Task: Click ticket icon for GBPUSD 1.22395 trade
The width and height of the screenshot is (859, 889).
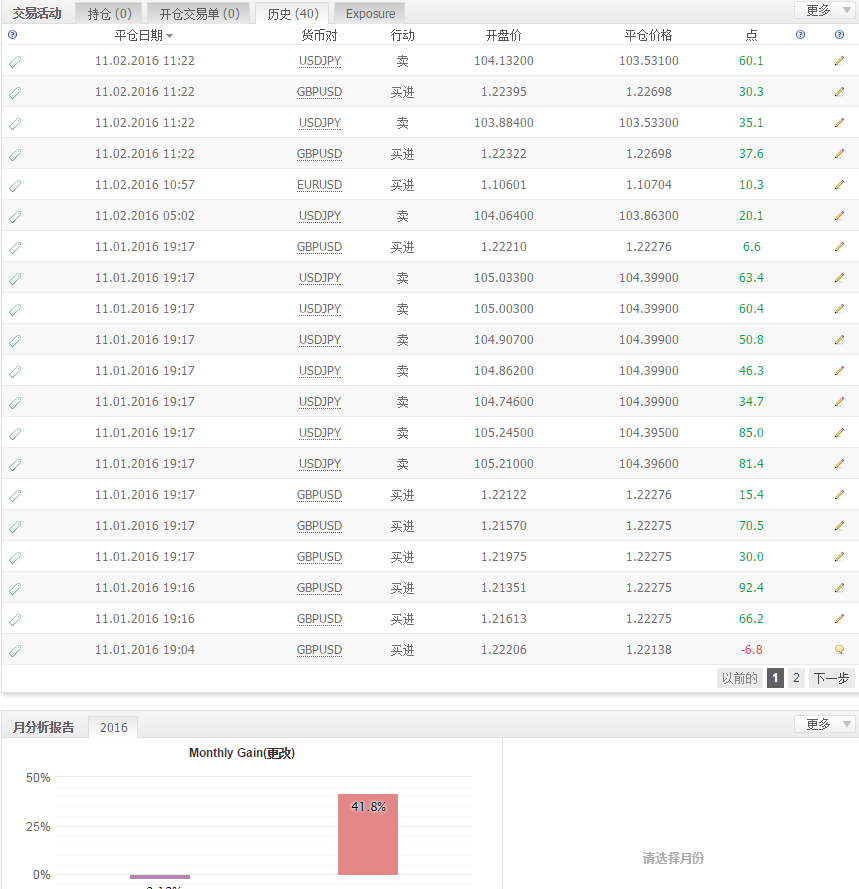Action: click(x=15, y=92)
